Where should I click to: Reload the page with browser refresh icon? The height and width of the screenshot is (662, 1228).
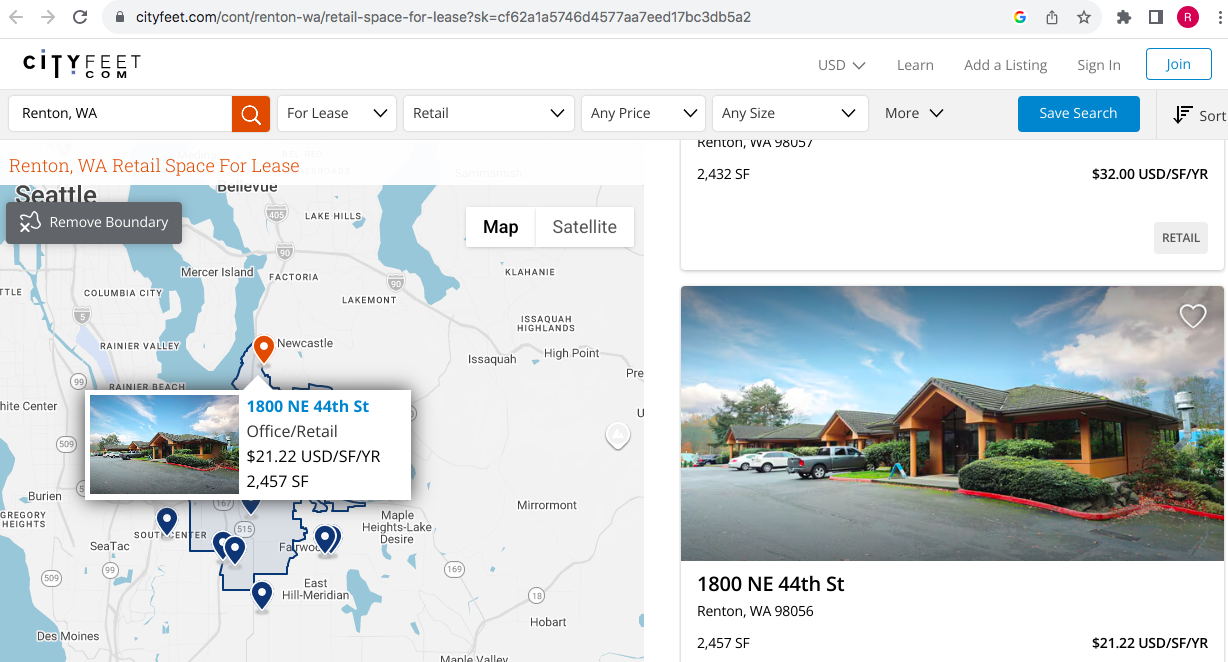tap(80, 17)
